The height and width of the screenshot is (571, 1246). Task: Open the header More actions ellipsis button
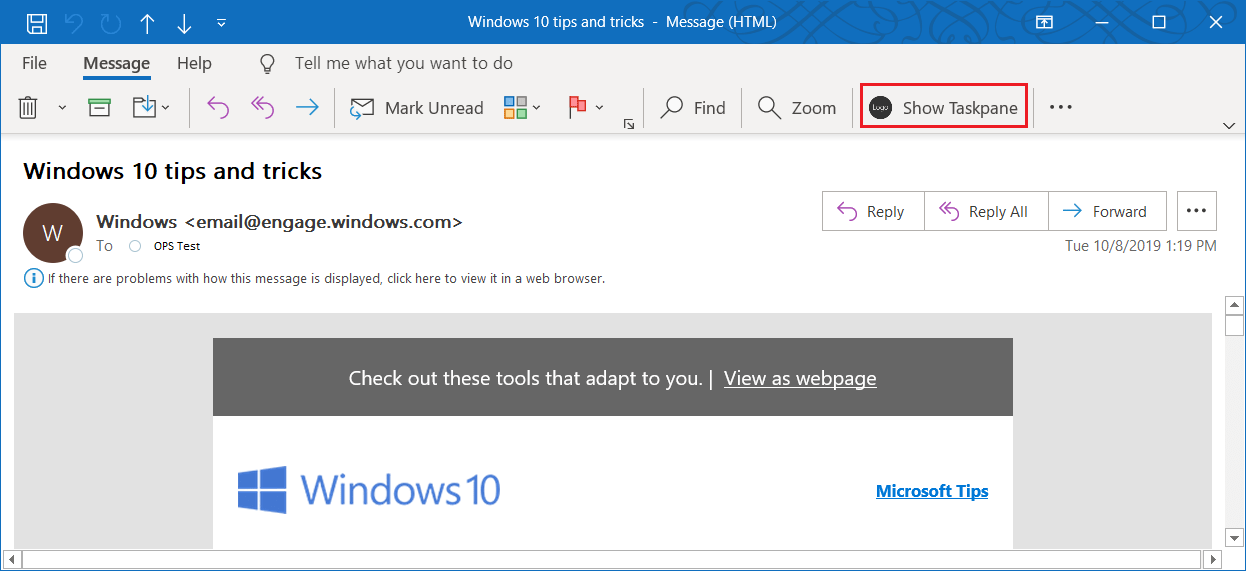[x=1197, y=211]
